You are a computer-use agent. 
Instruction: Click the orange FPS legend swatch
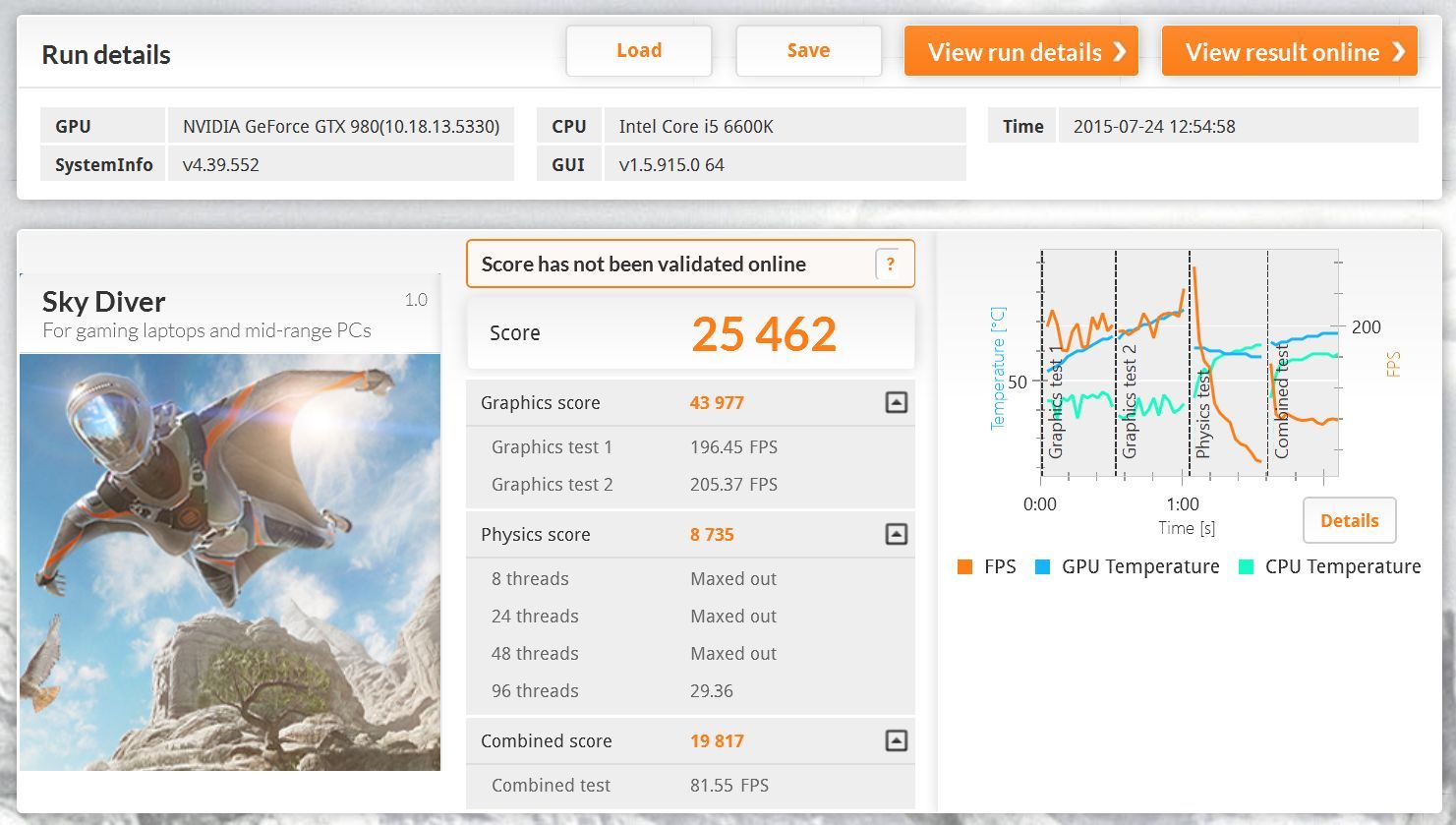click(964, 567)
